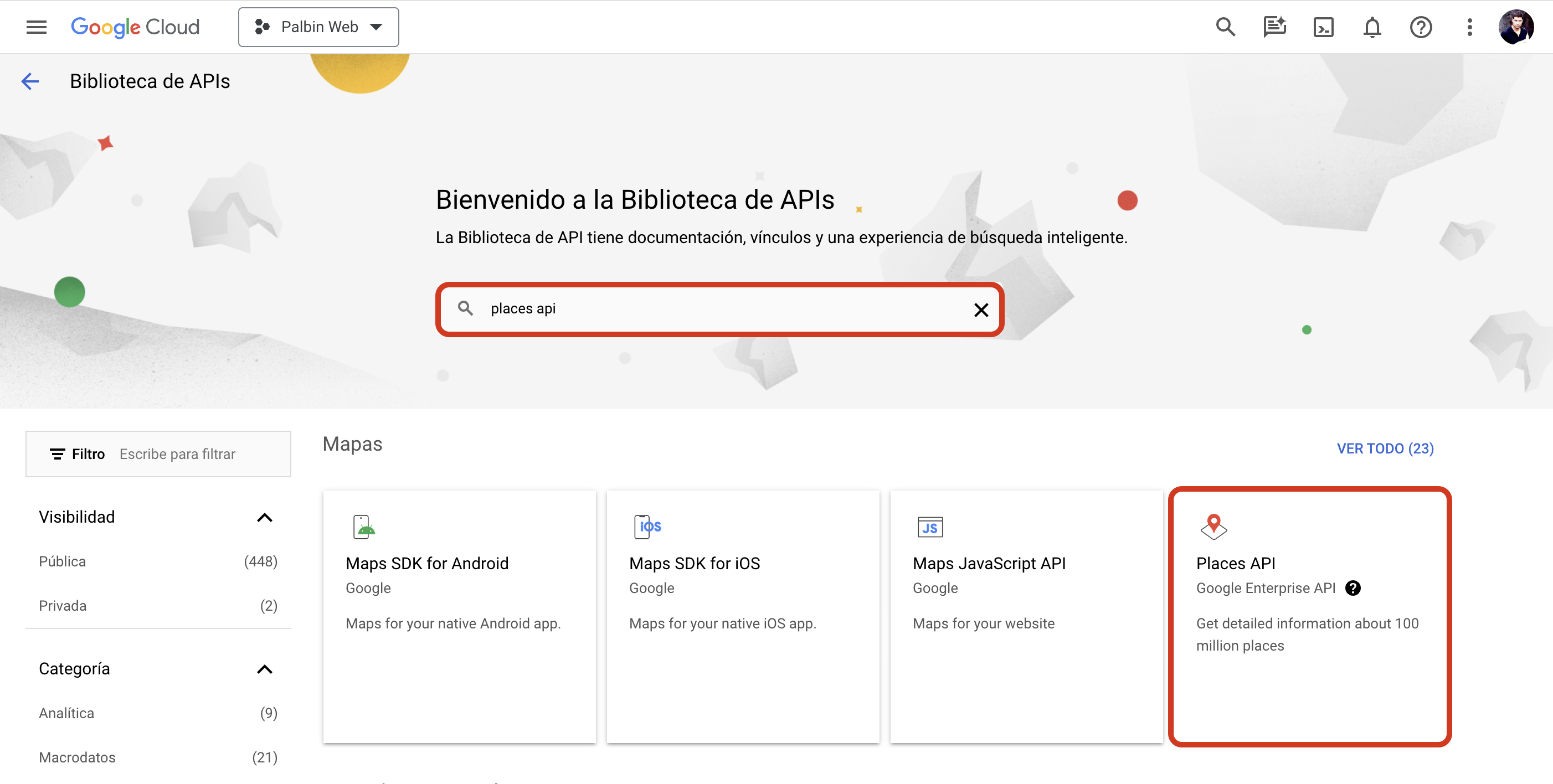Open the three-dot settings menu
The image size is (1553, 784).
tap(1470, 27)
